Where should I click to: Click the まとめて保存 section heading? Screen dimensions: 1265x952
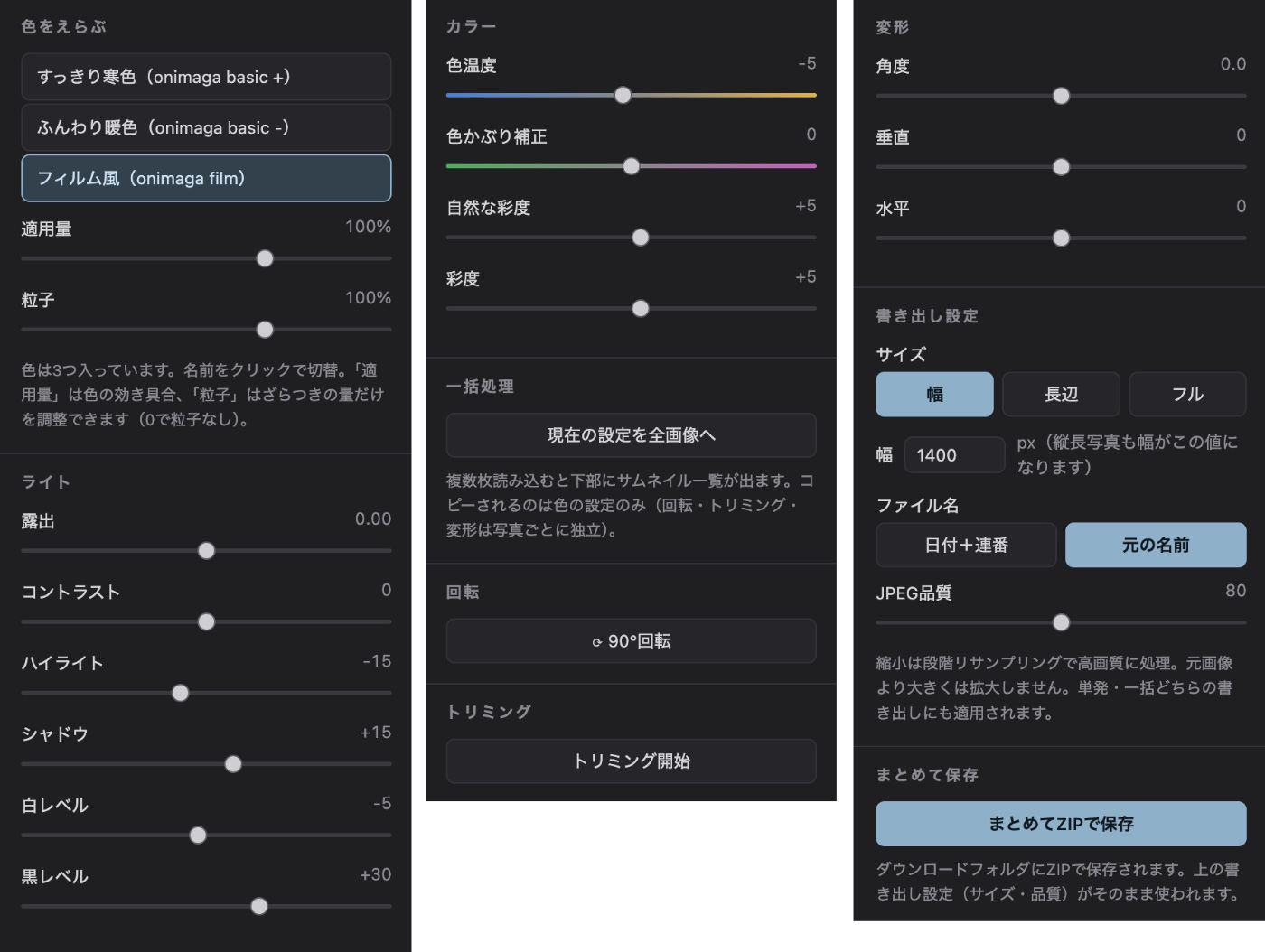[x=927, y=775]
